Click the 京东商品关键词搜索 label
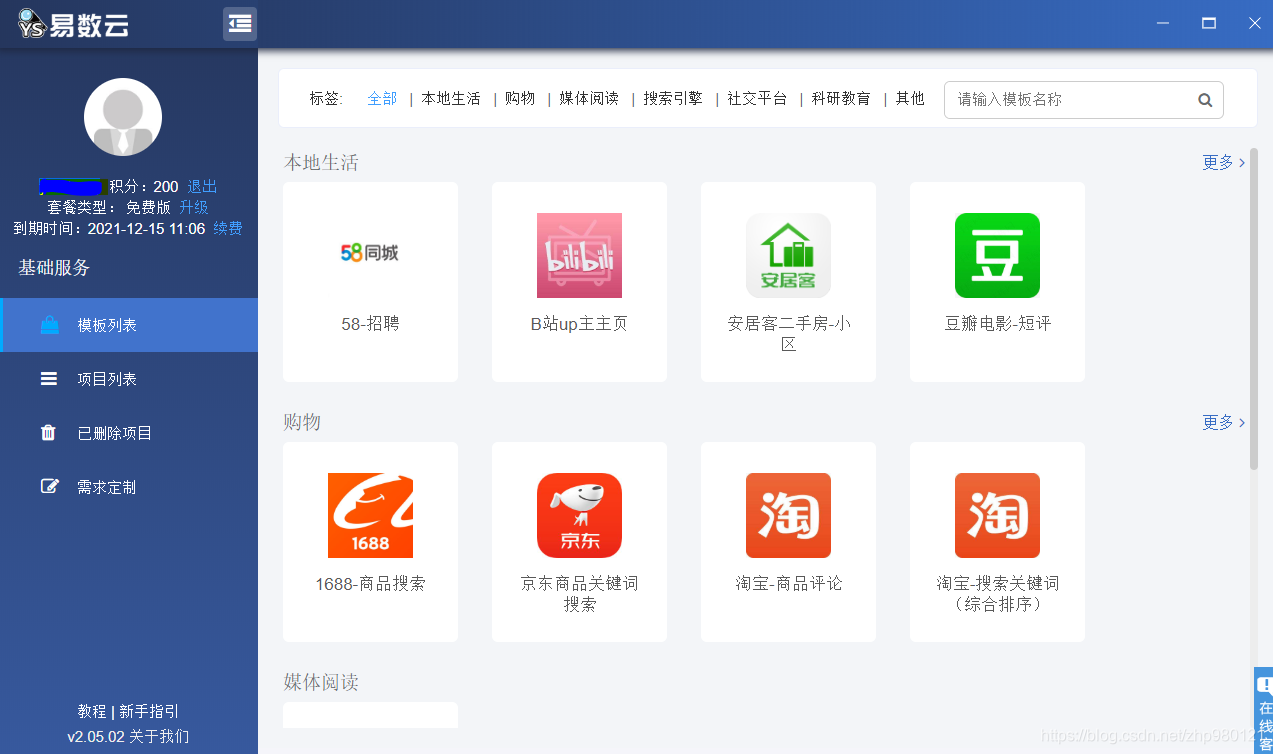1273x754 pixels. pyautogui.click(x=579, y=594)
